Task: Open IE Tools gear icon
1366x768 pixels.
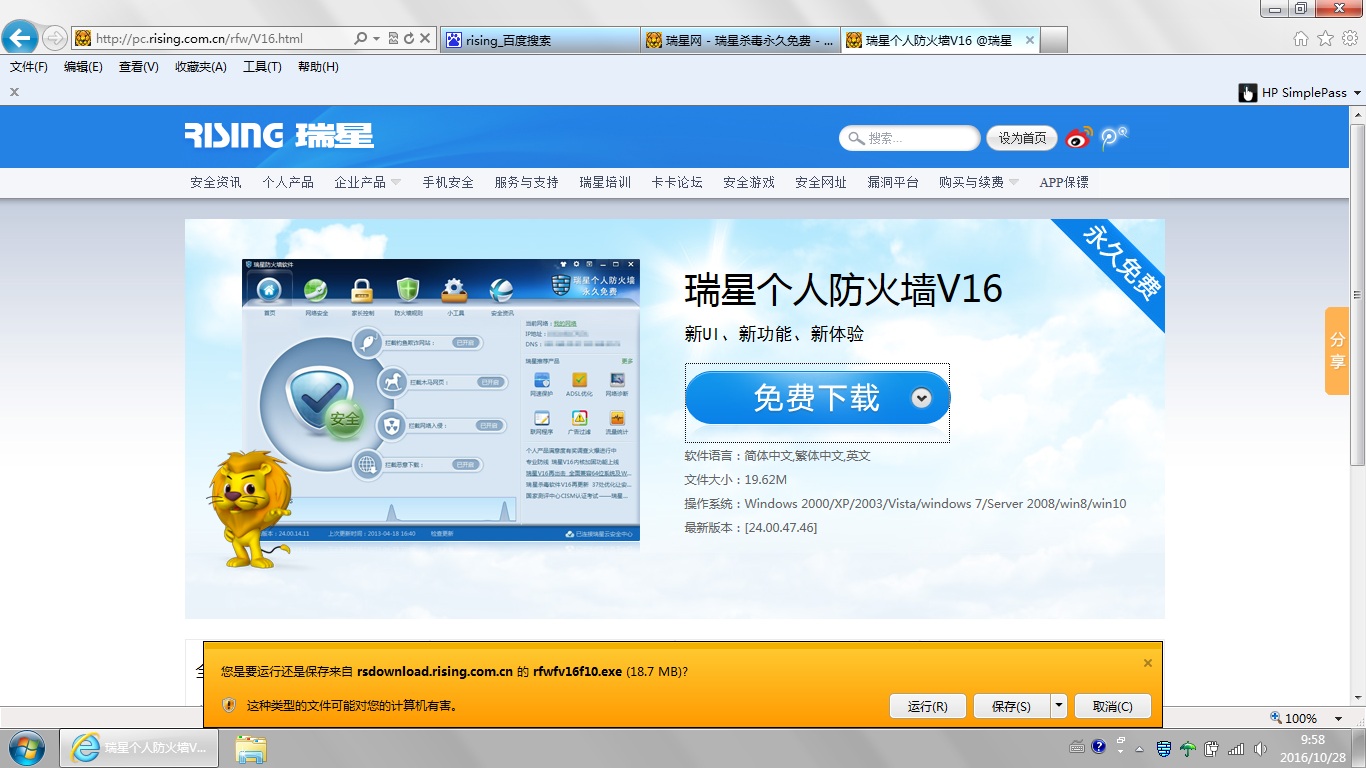Action: pyautogui.click(x=1349, y=39)
